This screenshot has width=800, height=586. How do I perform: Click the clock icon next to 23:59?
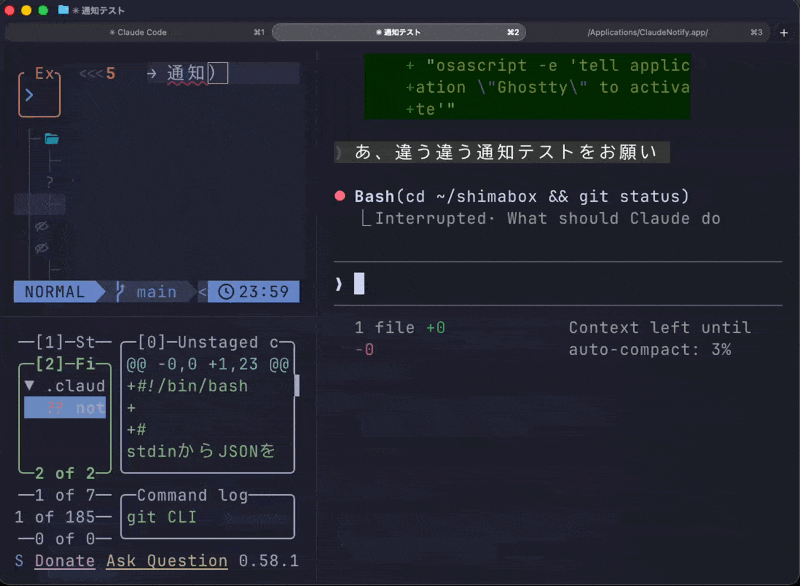pyautogui.click(x=226, y=291)
